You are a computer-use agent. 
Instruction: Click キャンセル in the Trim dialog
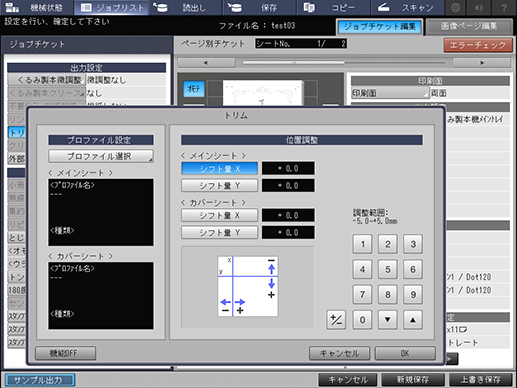(x=339, y=353)
